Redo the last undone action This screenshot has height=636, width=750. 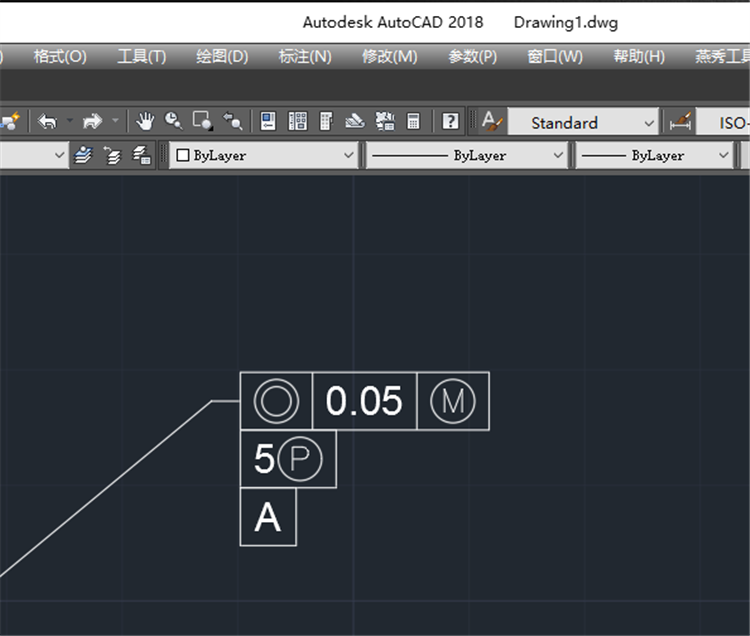(x=92, y=121)
